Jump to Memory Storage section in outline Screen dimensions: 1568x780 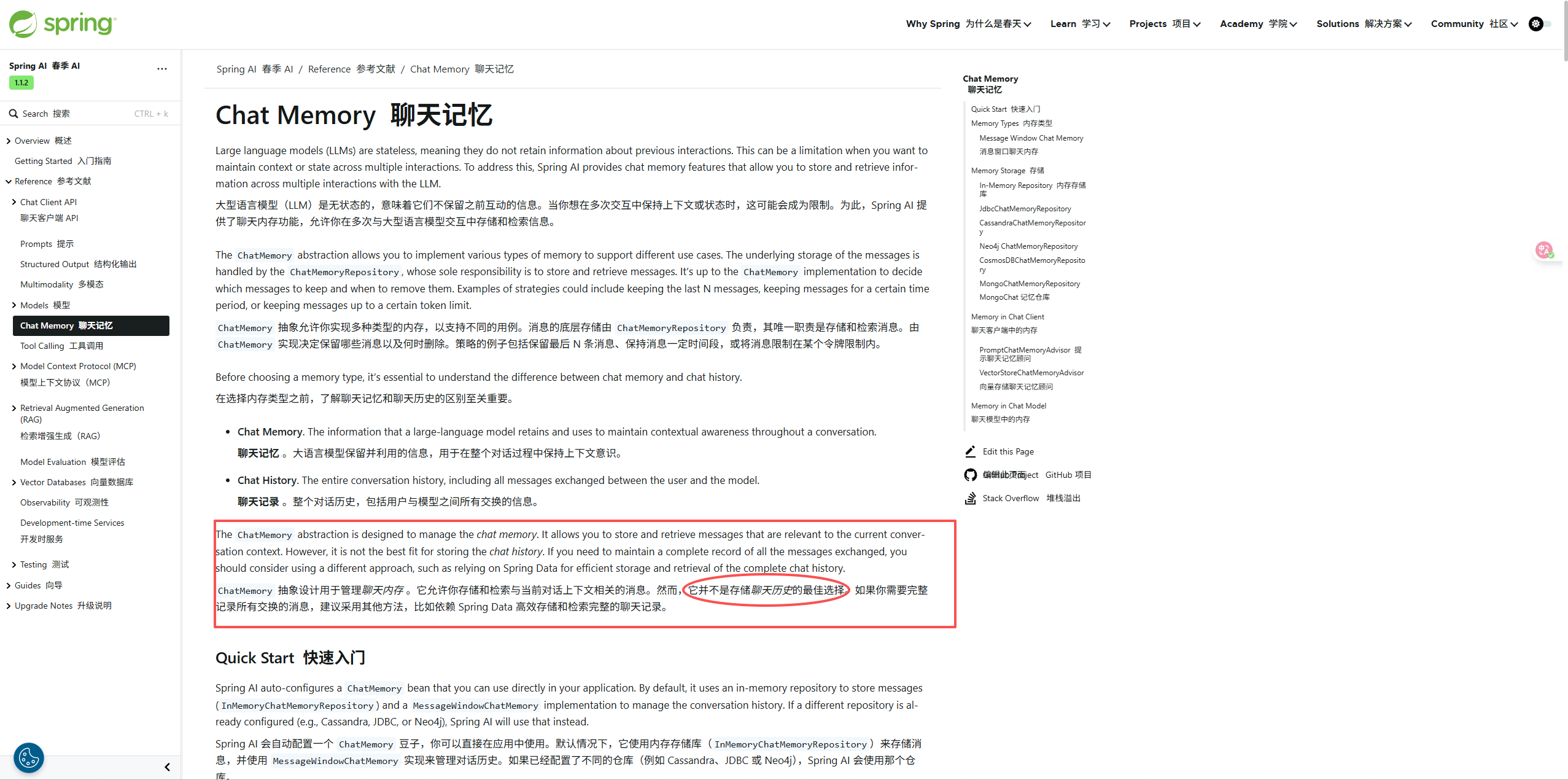point(1007,171)
